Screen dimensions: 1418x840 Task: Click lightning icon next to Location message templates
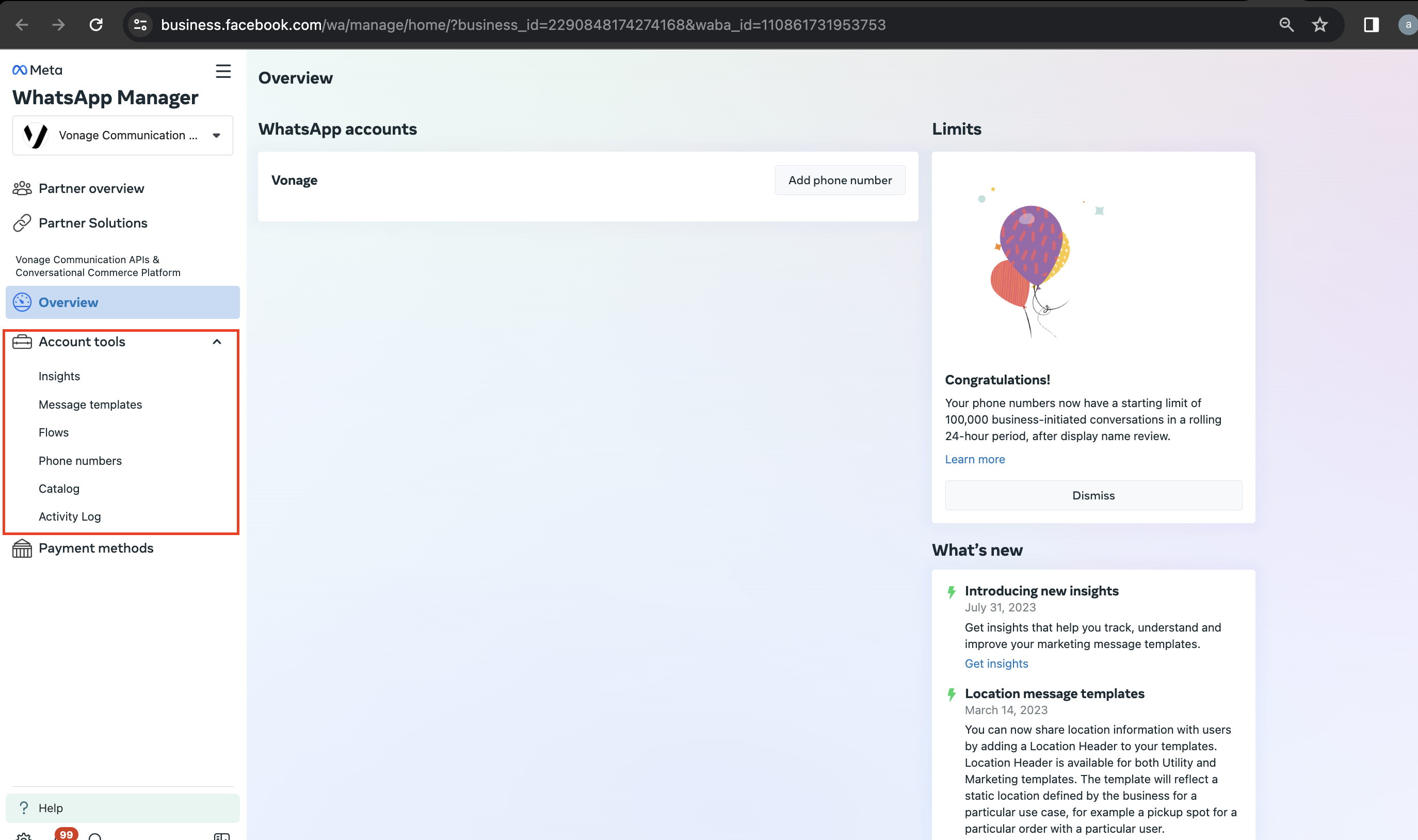tap(952, 694)
